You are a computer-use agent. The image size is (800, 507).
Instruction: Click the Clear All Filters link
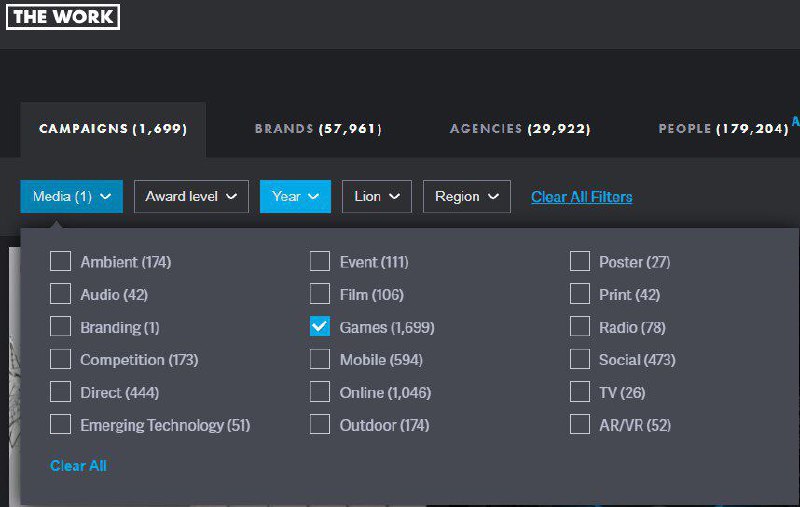(x=582, y=197)
